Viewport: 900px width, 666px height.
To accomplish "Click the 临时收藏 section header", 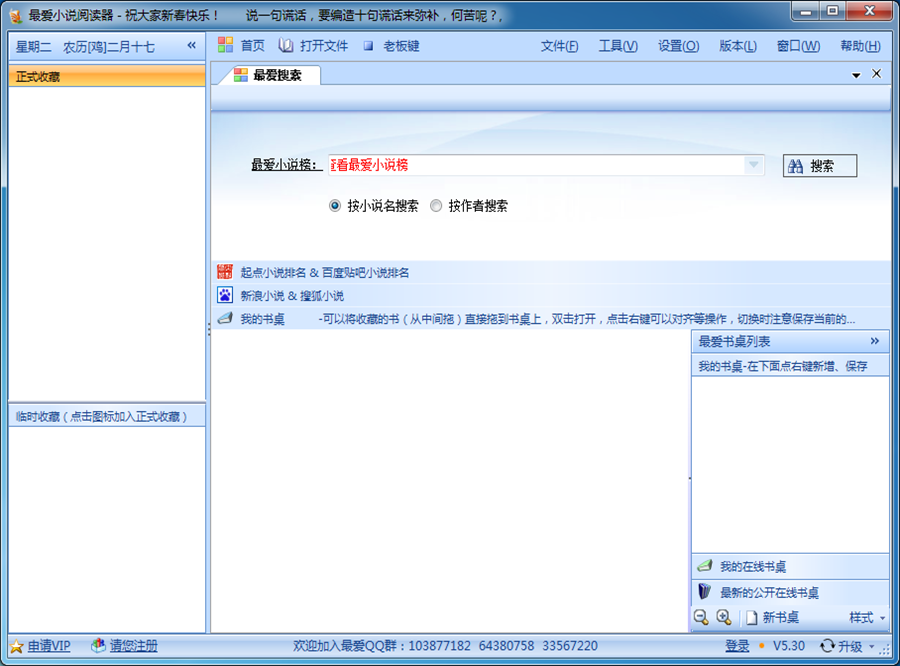I will tap(107, 416).
